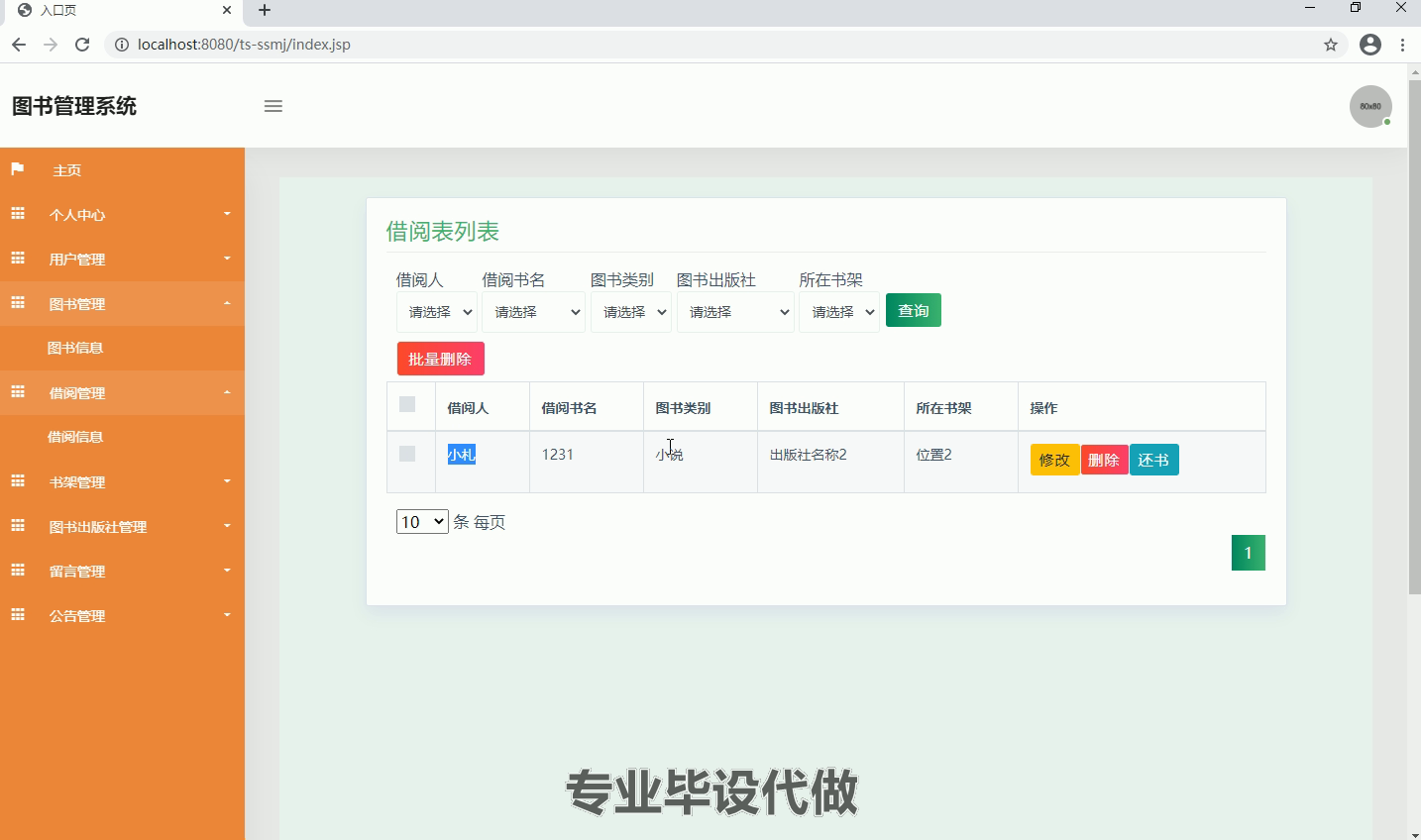Close the 入口页 browser tab

[x=227, y=10]
